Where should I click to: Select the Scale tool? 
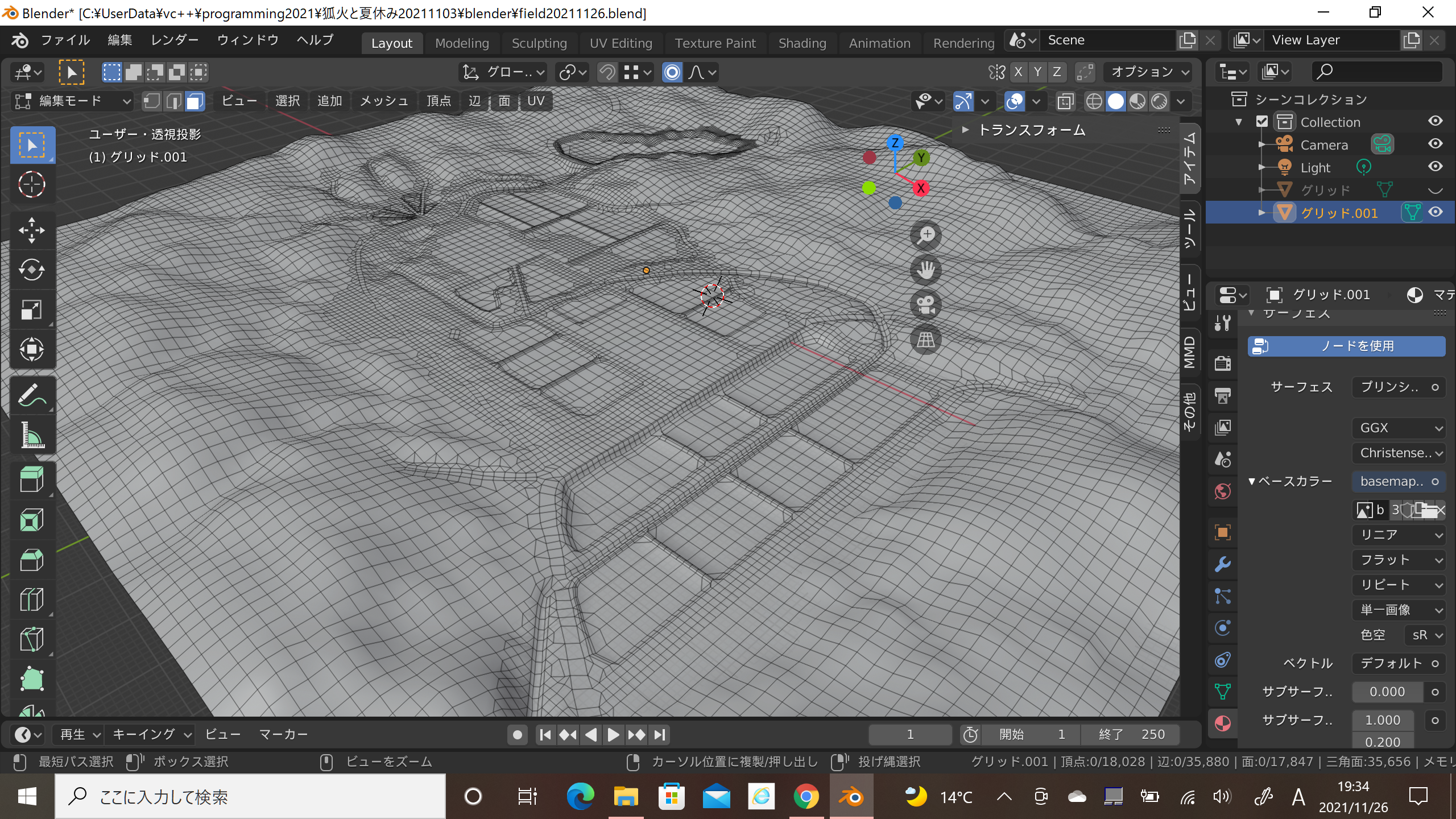[x=32, y=310]
